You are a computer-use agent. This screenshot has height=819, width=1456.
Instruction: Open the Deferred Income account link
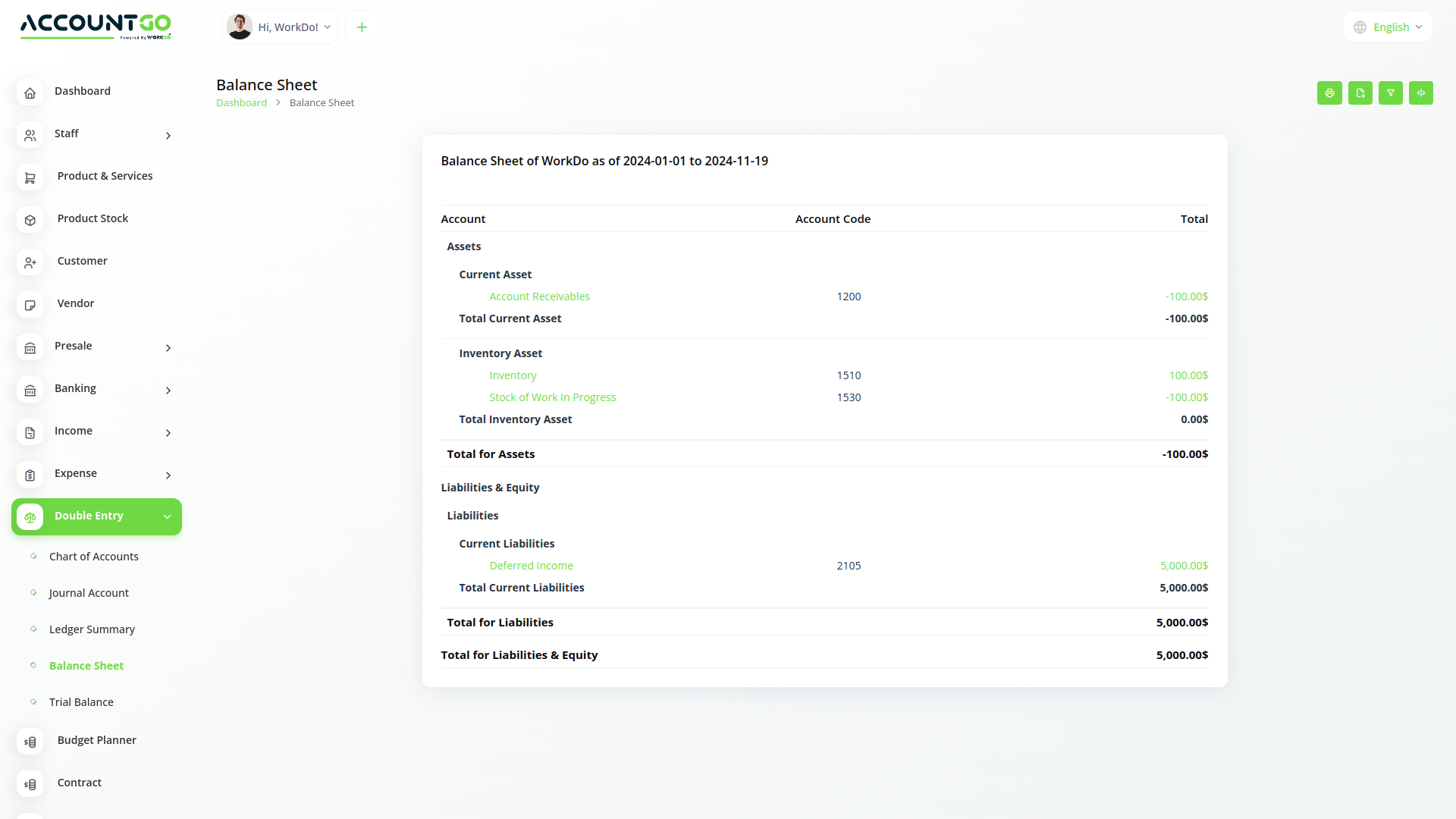531,565
